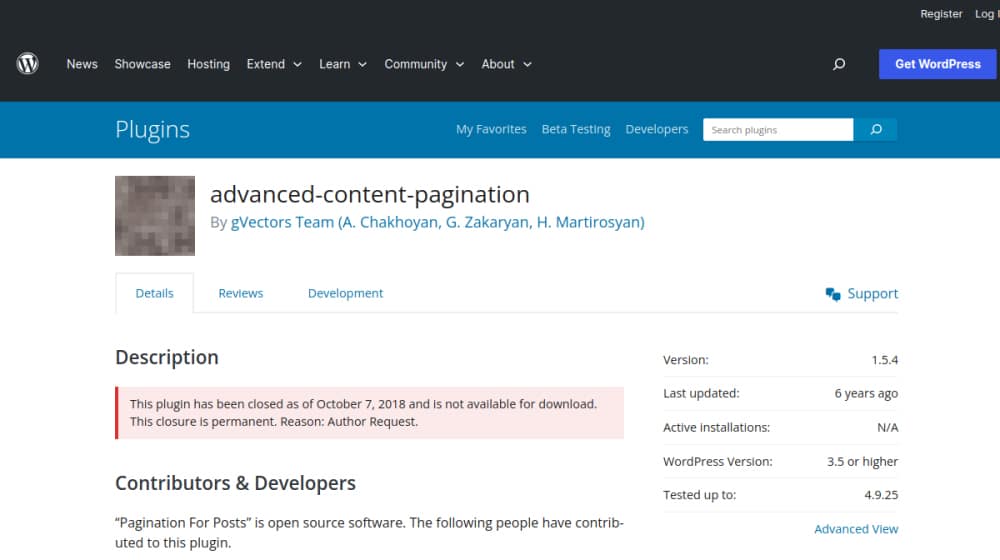Click the plugin search submit magnifier button
Screen dimensions: 1000x560
(x=876, y=129)
